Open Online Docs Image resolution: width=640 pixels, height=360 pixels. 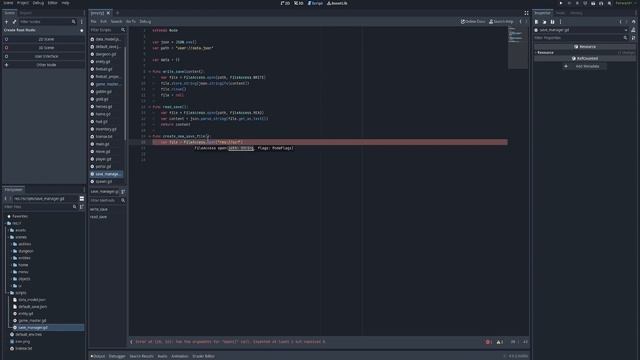(x=473, y=22)
